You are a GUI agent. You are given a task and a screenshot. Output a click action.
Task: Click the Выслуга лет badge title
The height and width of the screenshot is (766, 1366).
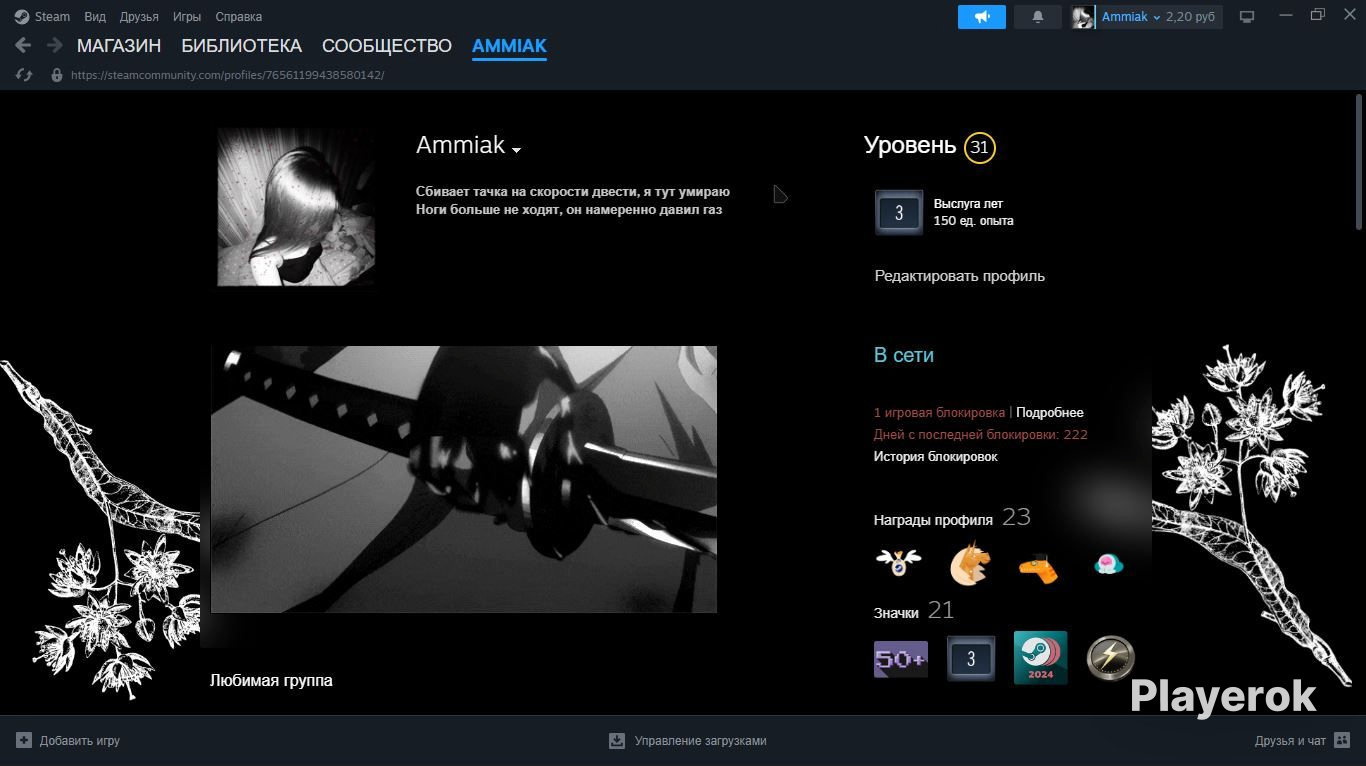pos(968,204)
